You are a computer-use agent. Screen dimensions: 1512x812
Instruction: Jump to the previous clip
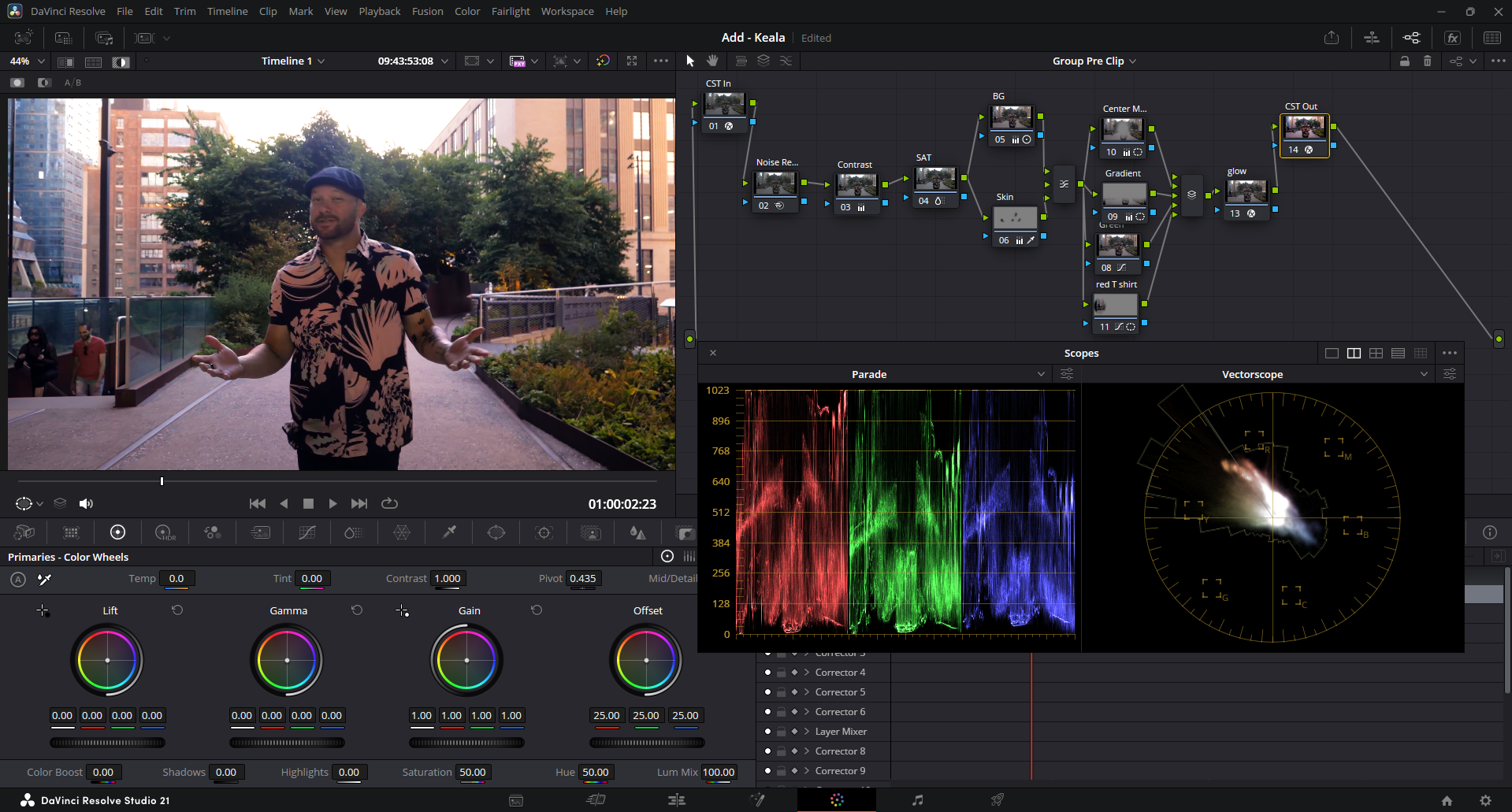coord(258,504)
